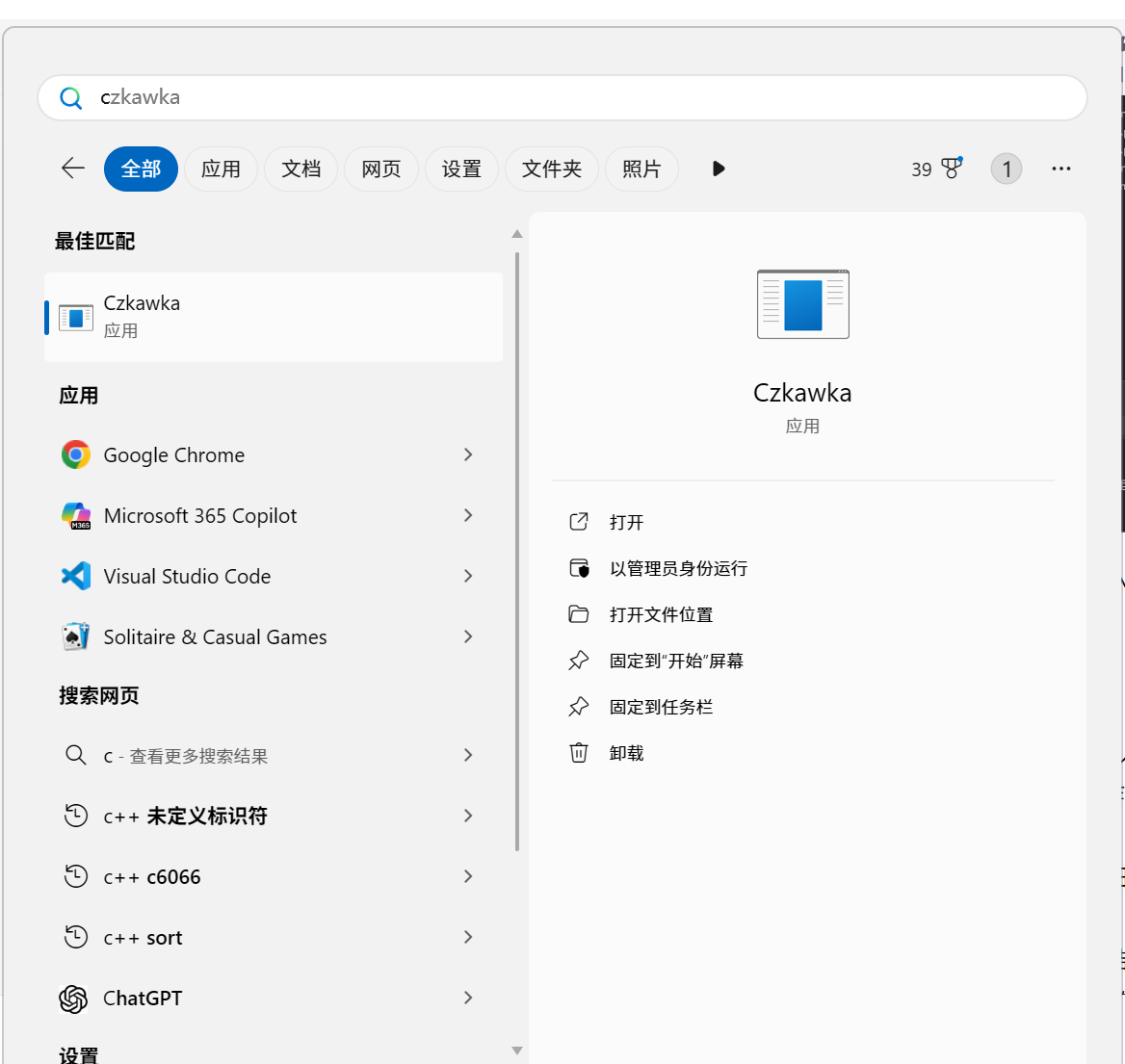Image resolution: width=1125 pixels, height=1064 pixels.
Task: Choose 卸载 text to uninstall Czkawka
Action: pyautogui.click(x=626, y=753)
